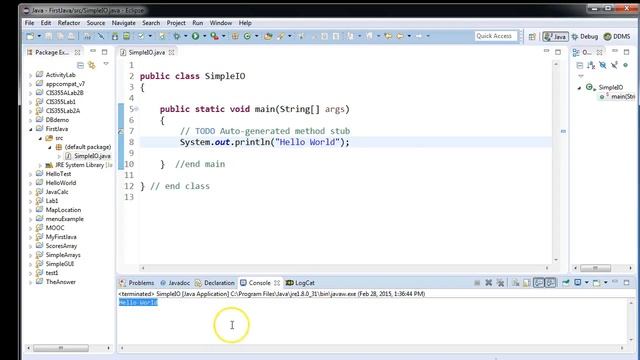
Task: Open the File menu
Action: 29,23
